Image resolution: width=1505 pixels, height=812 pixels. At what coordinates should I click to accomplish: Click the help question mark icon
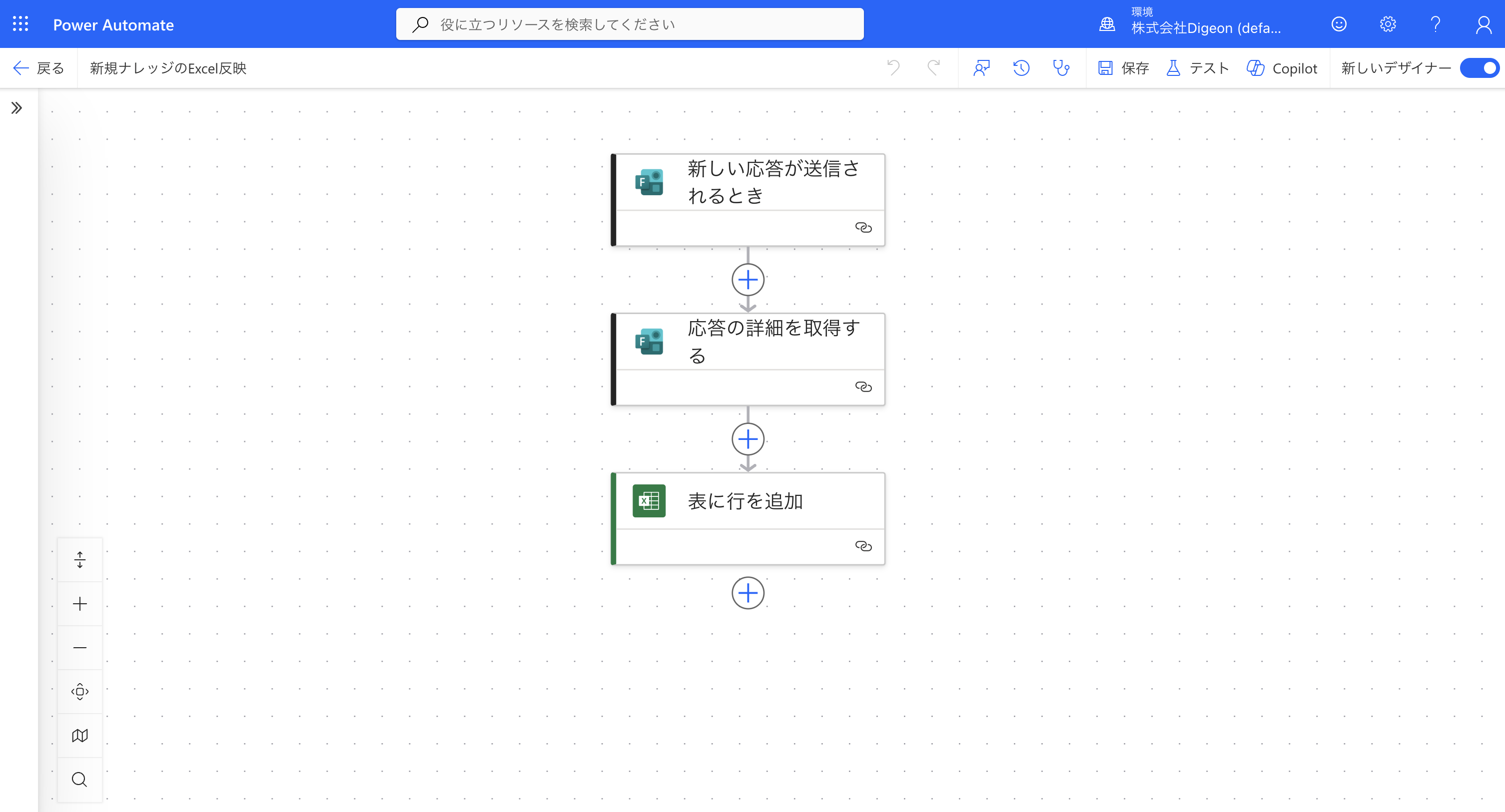[1436, 24]
